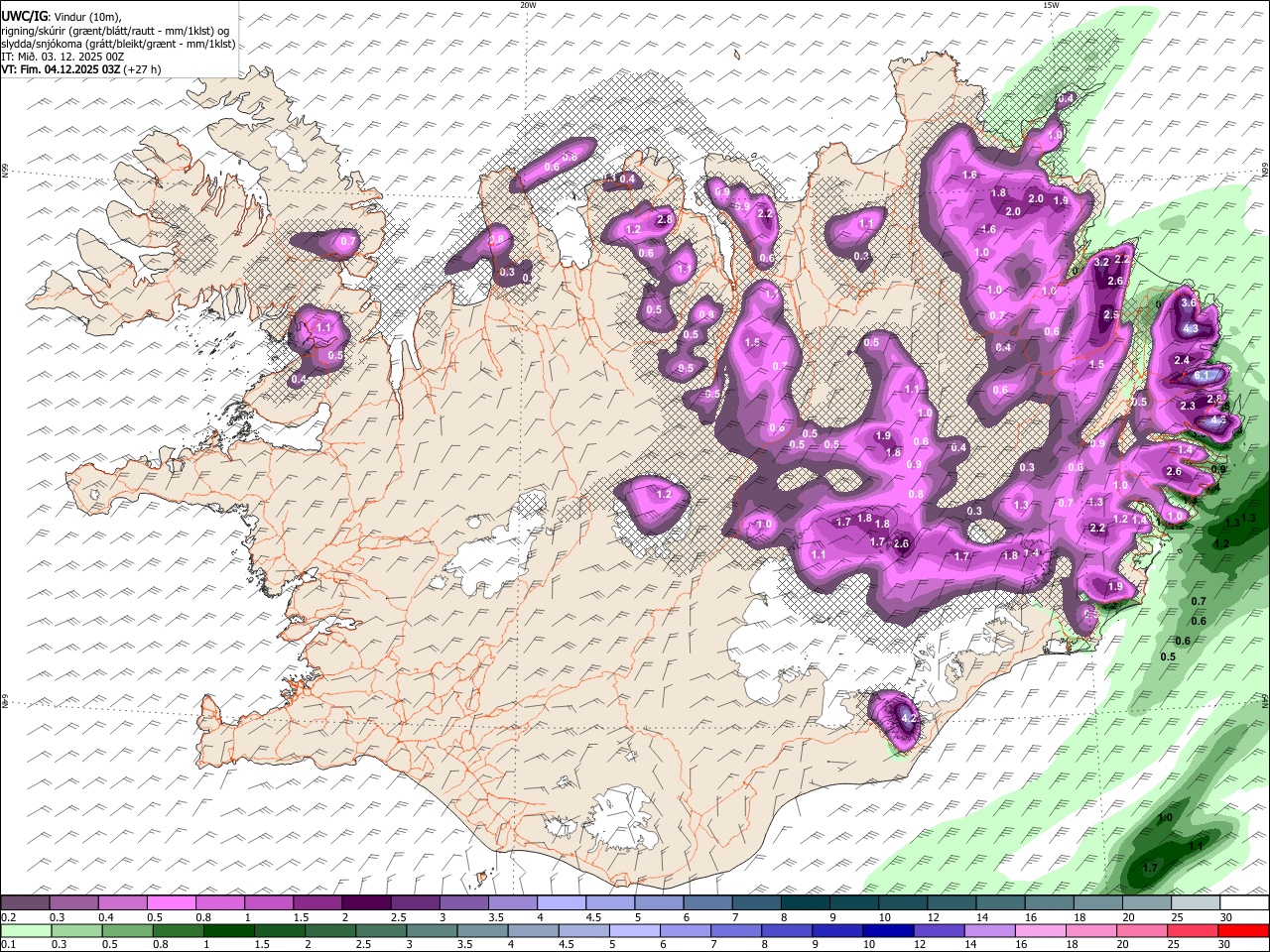The width and height of the screenshot is (1270, 952).
Task: Click the 20W longitude label
Action: 528,5
